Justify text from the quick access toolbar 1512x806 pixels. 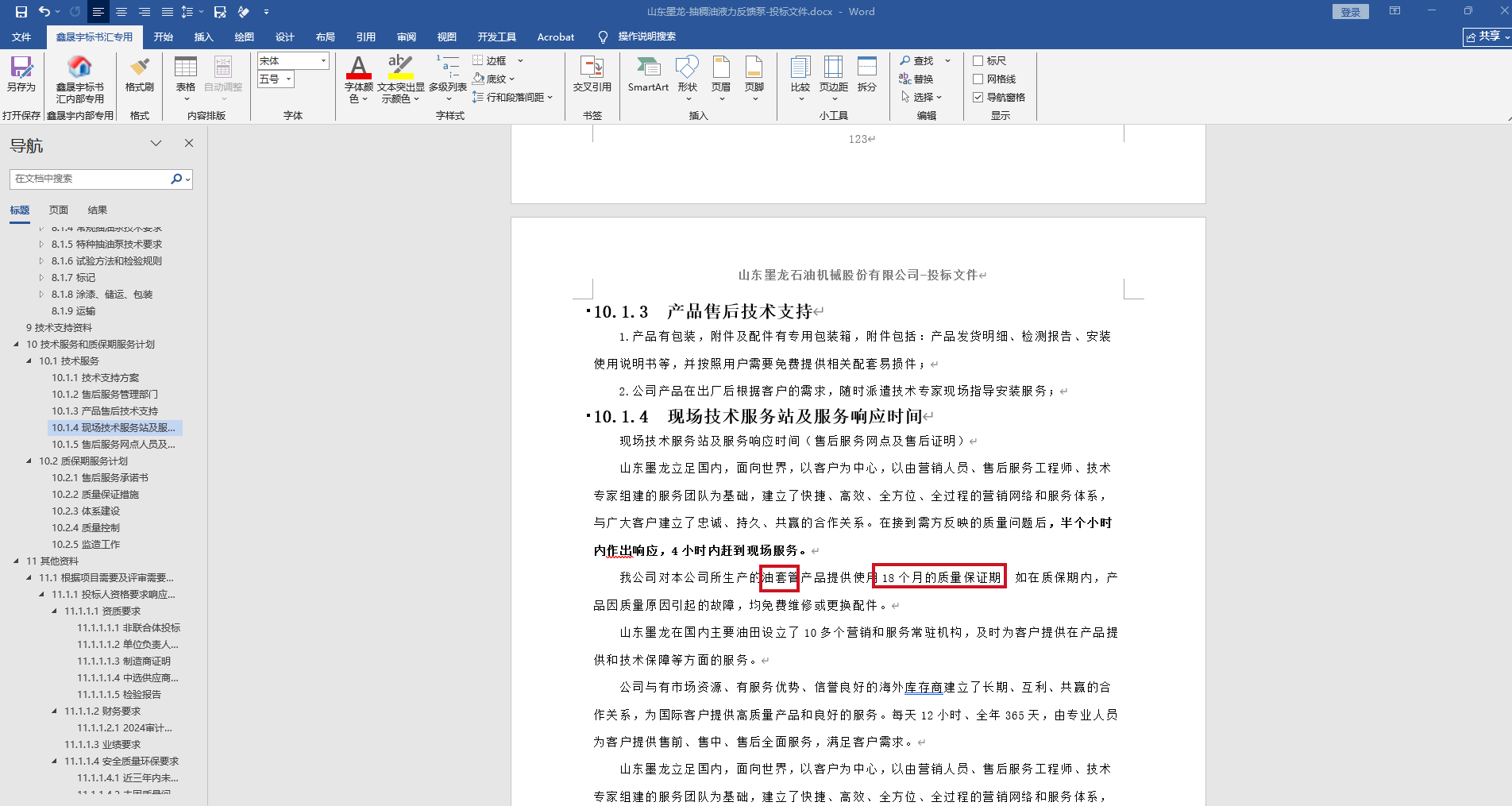168,12
